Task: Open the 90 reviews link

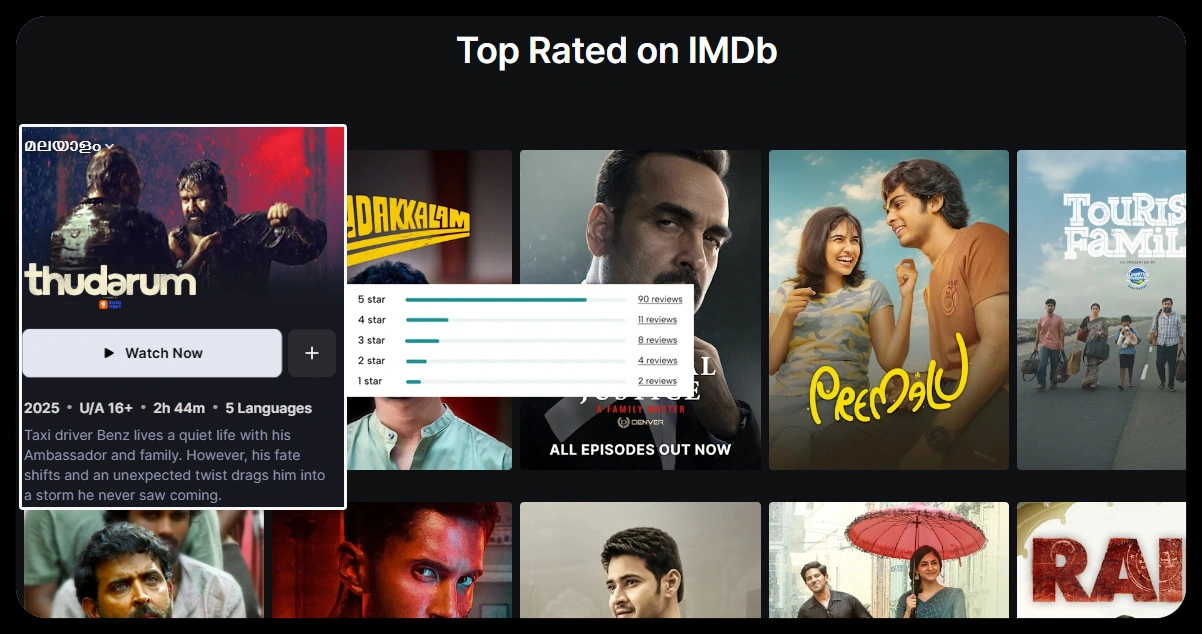Action: [x=660, y=299]
